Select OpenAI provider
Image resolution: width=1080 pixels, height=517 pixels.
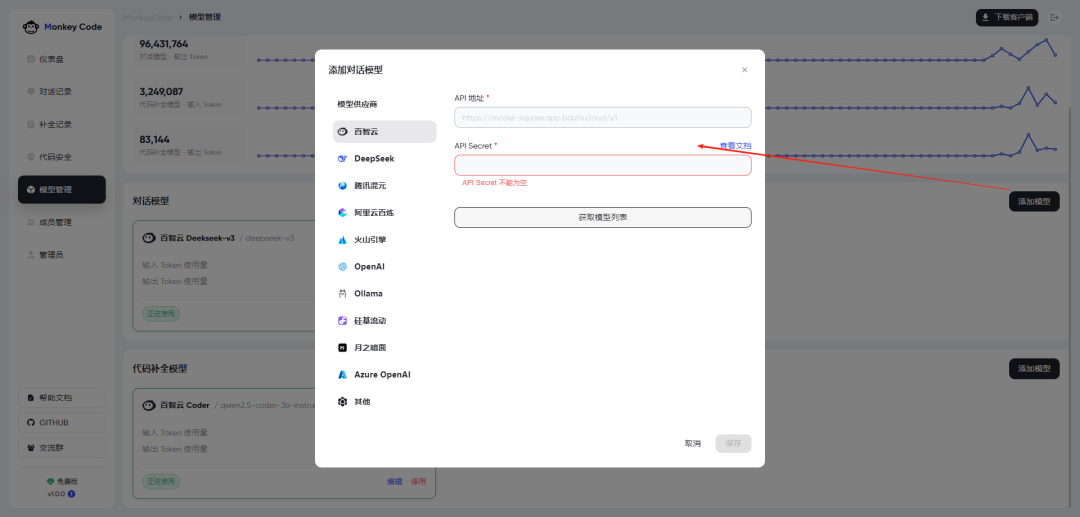[x=384, y=266]
